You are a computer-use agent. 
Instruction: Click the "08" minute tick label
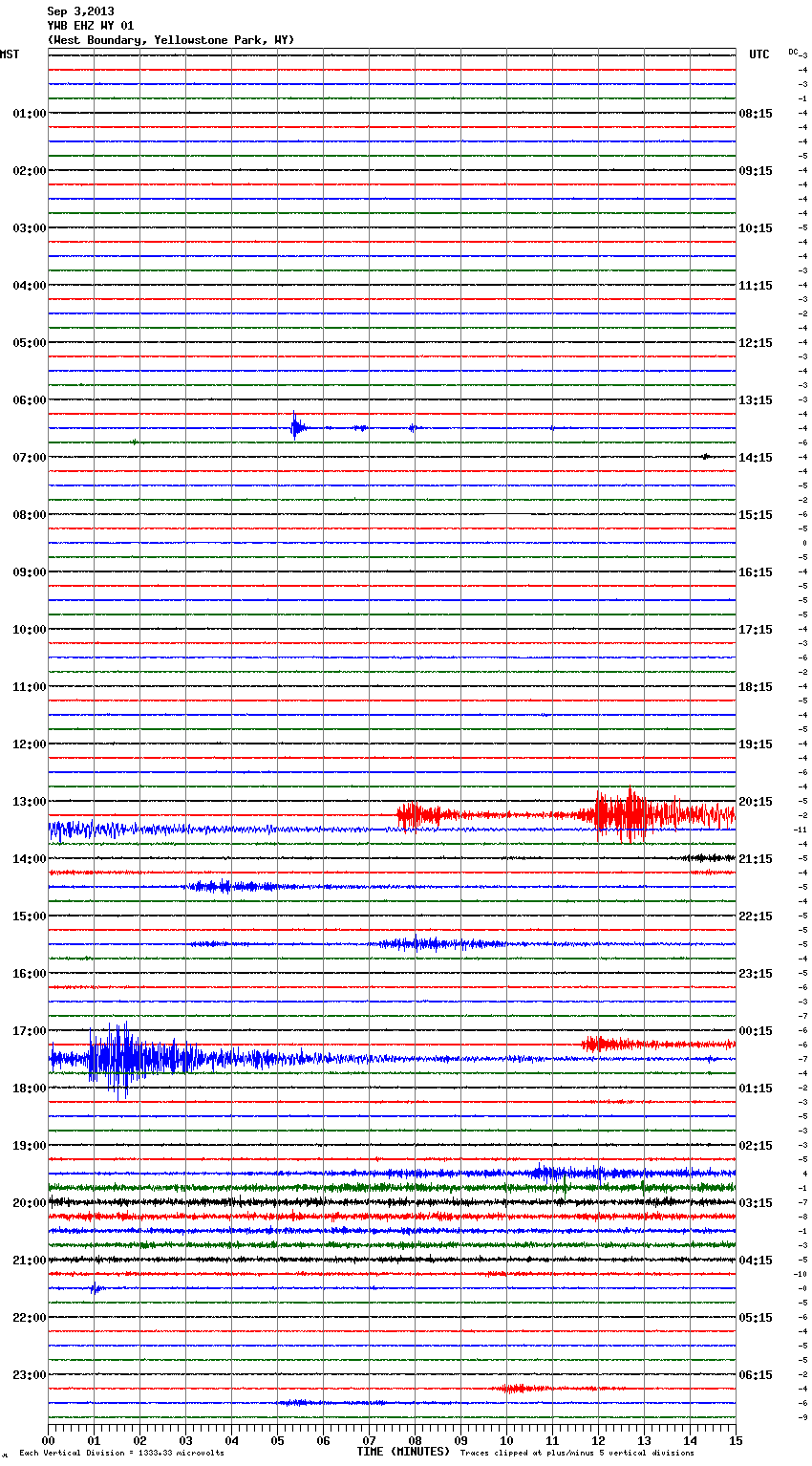click(x=415, y=1440)
